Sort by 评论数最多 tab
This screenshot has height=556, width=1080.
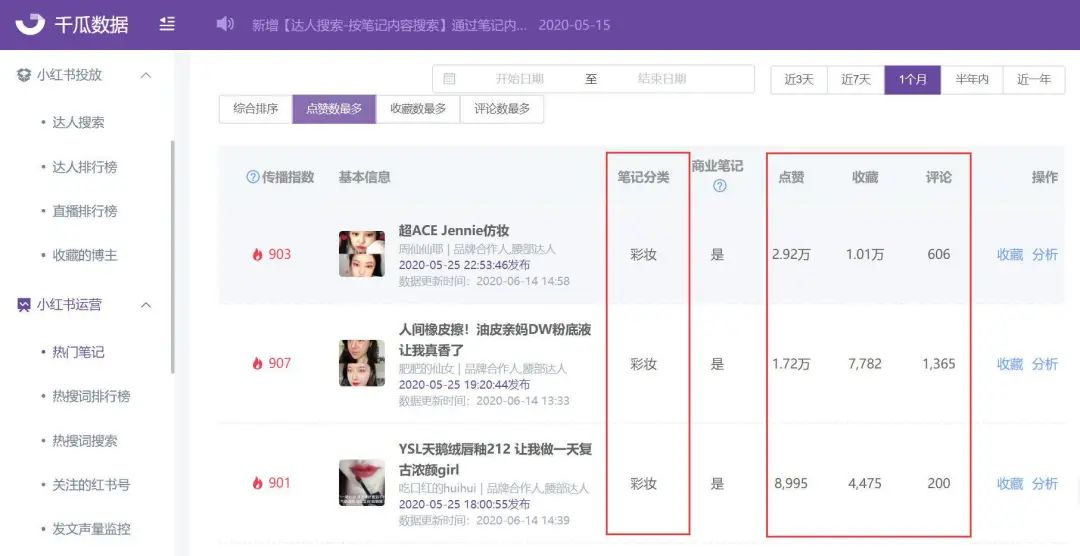[x=502, y=109]
